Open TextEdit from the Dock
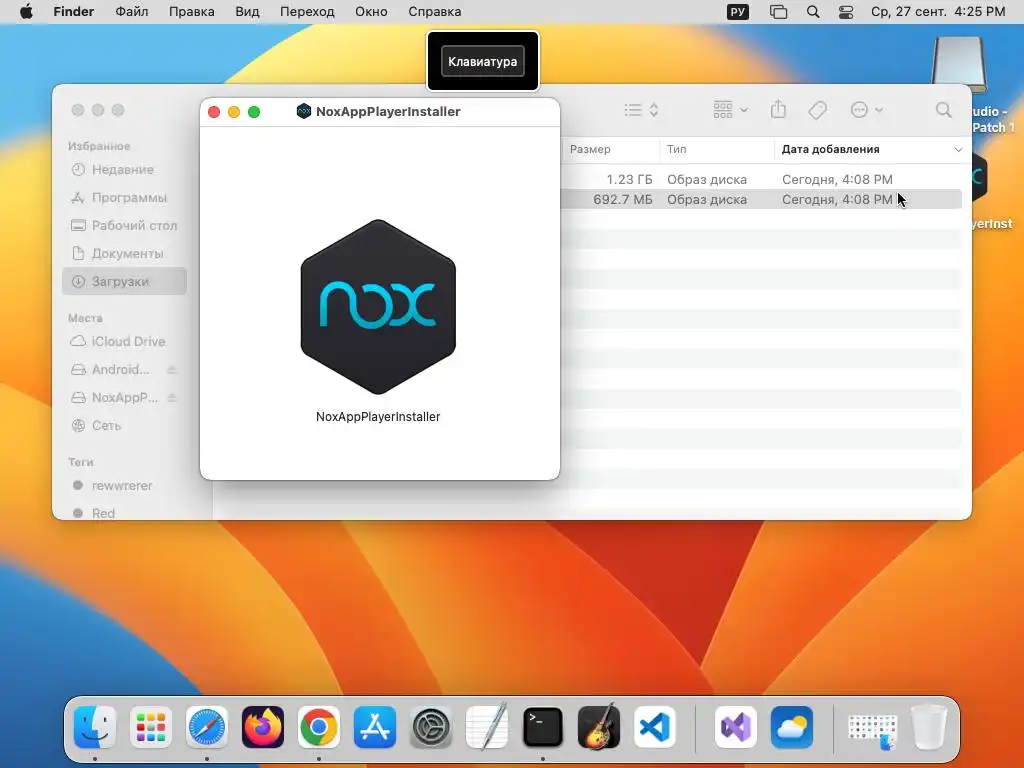Viewport: 1024px width, 768px height. (487, 726)
